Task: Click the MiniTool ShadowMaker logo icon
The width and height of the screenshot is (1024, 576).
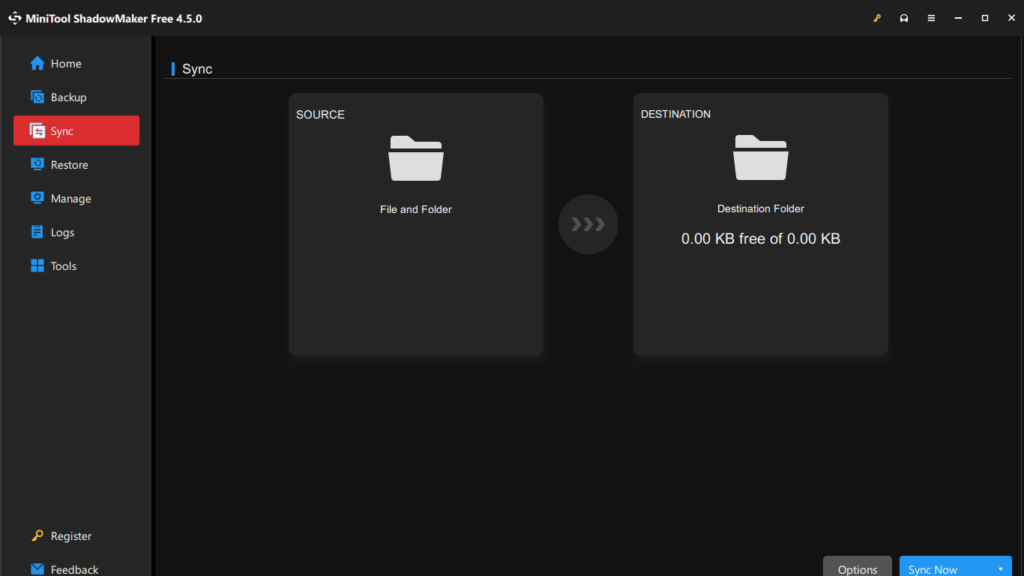Action: click(15, 18)
